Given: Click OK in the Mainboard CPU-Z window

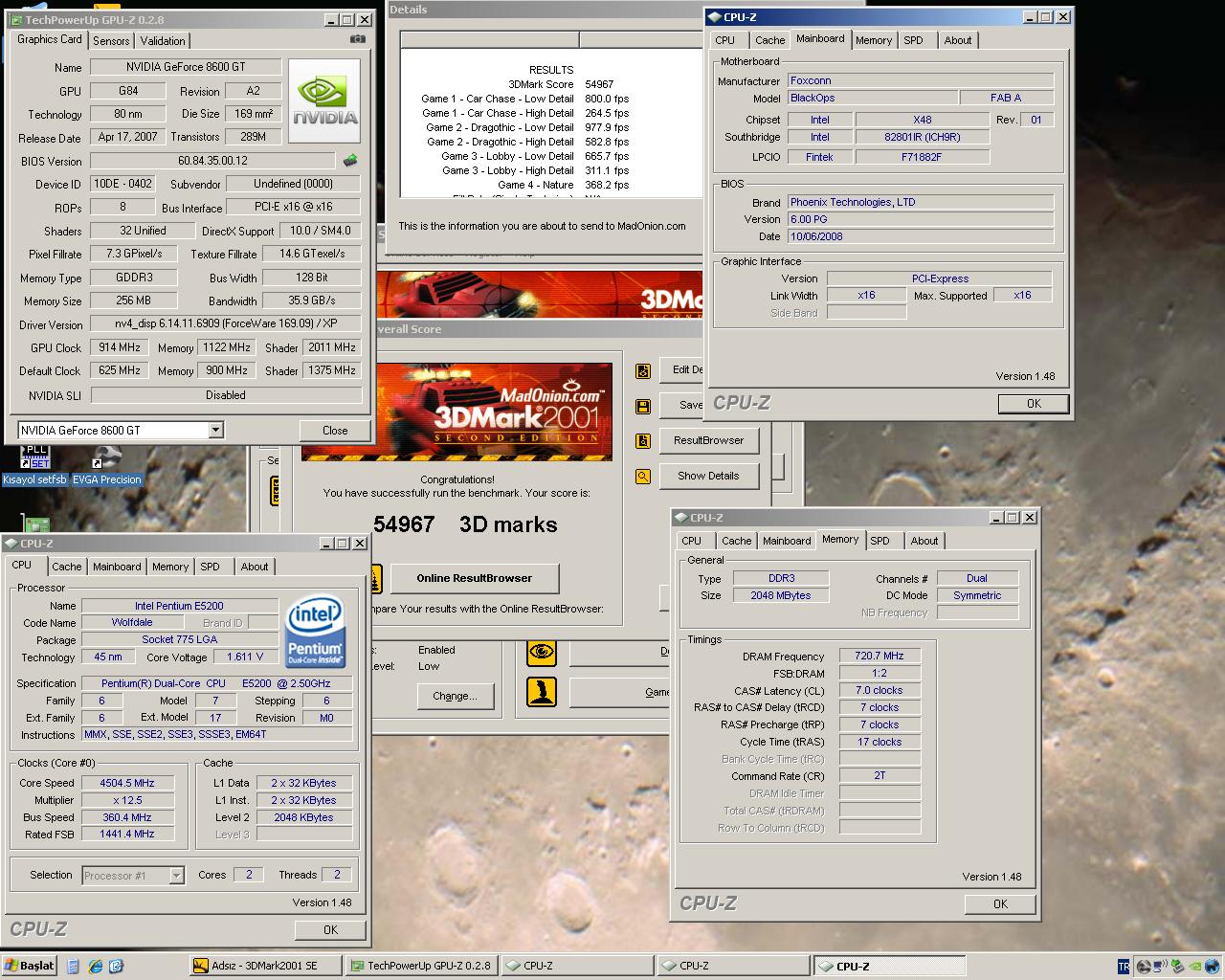Looking at the screenshot, I should 1034,404.
